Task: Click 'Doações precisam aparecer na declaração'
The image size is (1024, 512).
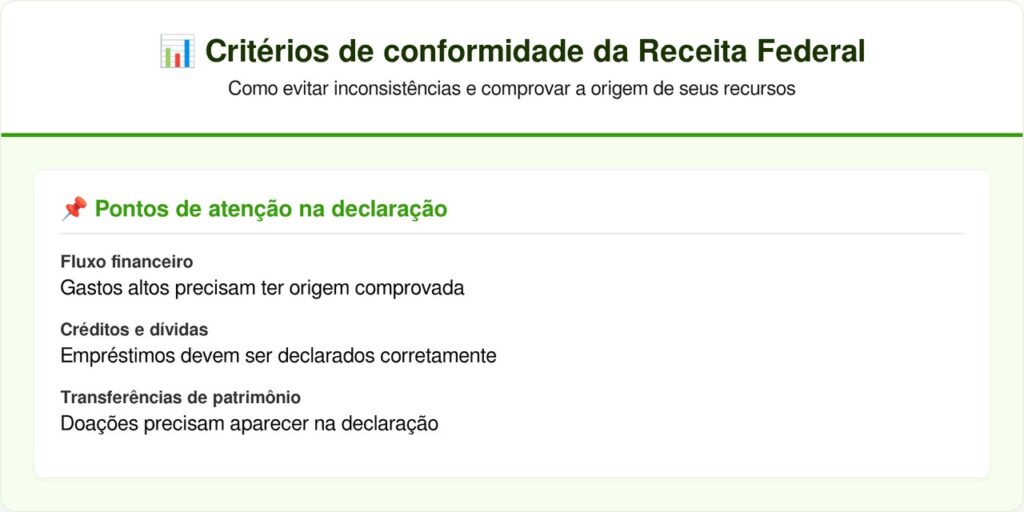Action: coord(249,423)
